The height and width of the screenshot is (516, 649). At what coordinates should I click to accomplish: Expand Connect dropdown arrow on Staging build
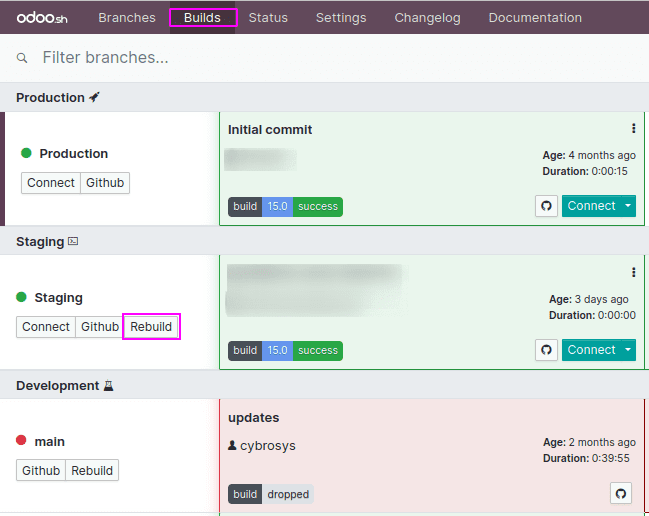click(x=628, y=350)
